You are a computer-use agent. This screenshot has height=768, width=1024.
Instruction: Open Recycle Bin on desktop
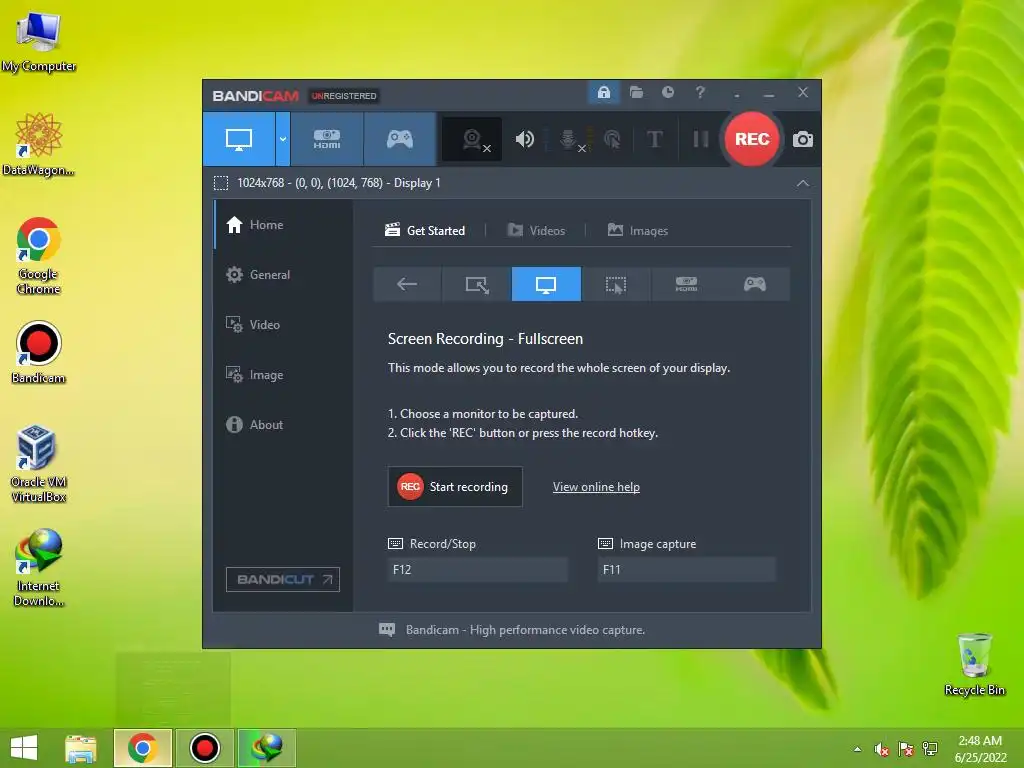974,665
